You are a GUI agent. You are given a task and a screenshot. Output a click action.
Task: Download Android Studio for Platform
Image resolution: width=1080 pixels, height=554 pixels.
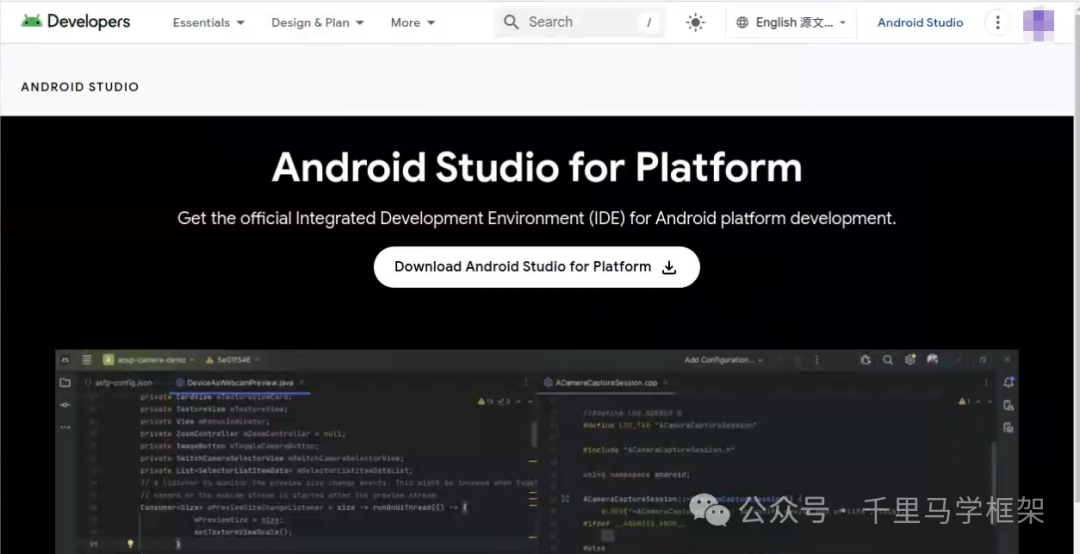[x=537, y=267]
